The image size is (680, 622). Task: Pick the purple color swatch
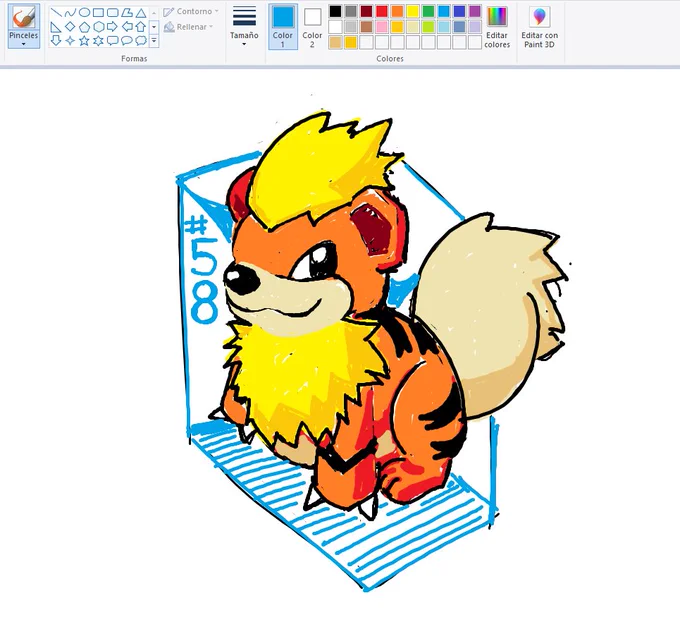pos(475,11)
